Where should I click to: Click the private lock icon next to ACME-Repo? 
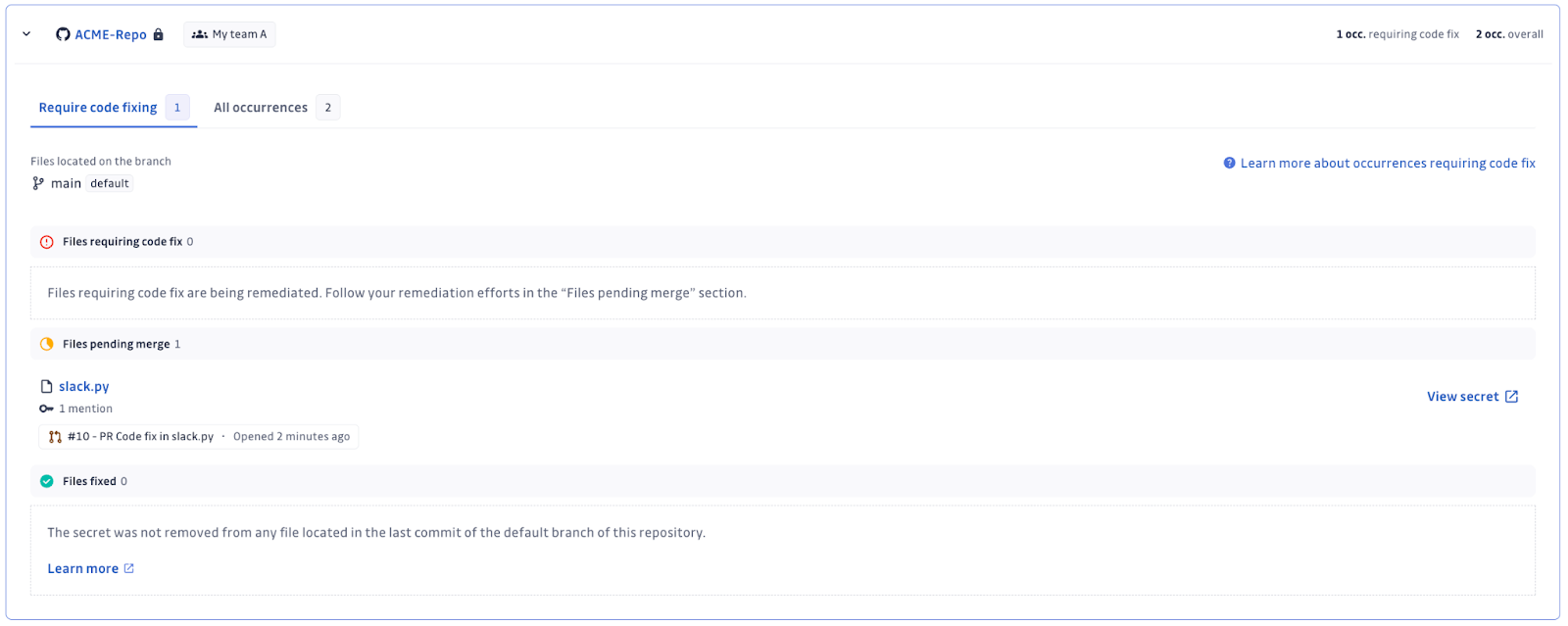click(x=158, y=34)
